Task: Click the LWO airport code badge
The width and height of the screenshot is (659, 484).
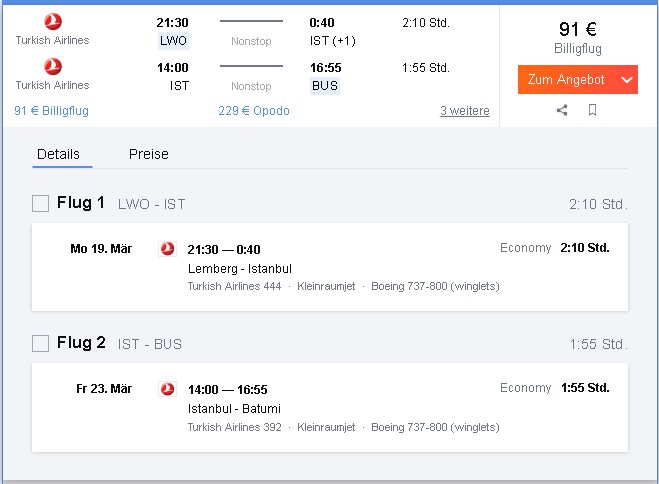Action: pyautogui.click(x=173, y=41)
